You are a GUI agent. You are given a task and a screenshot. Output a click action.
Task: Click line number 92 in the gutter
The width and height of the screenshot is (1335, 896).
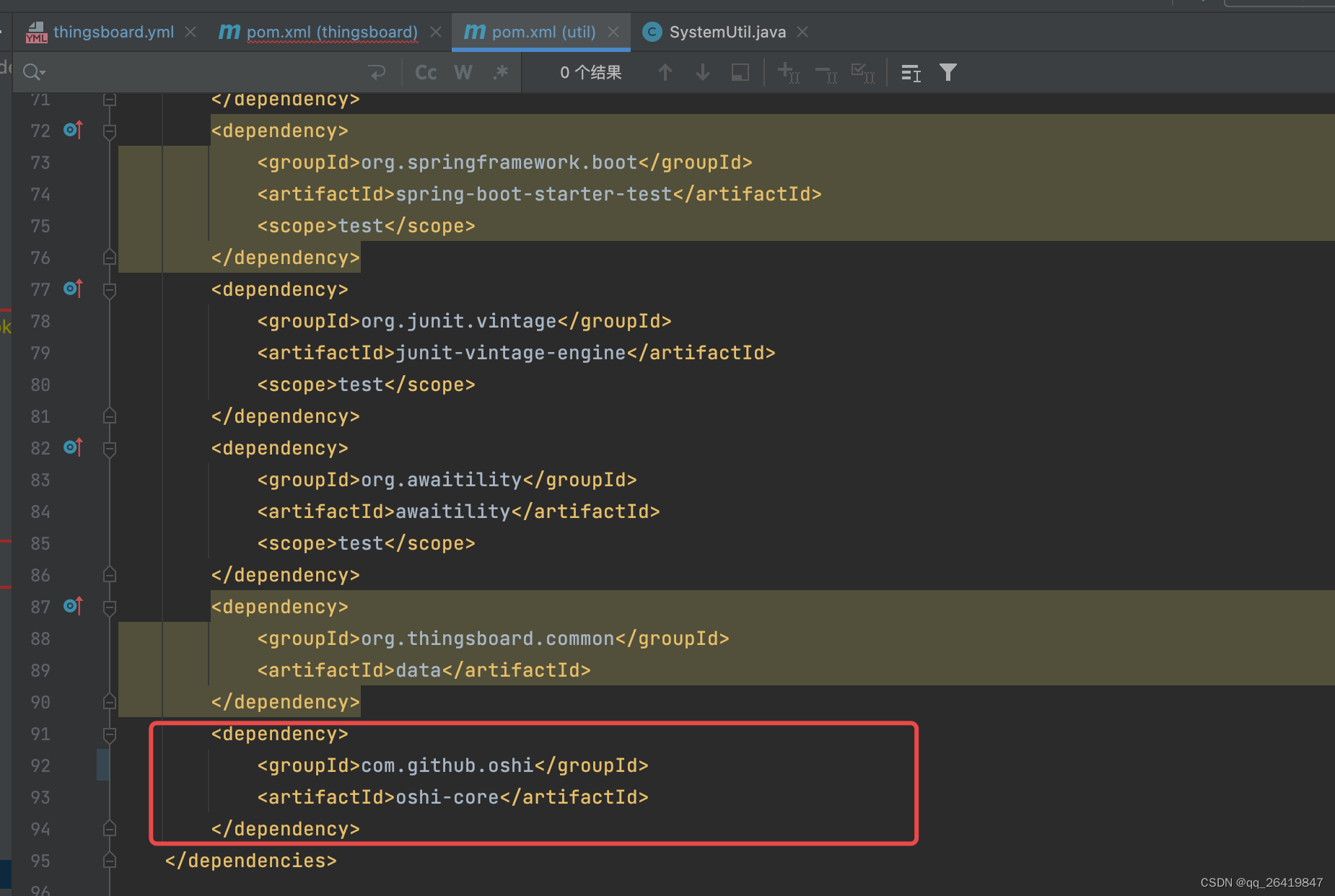[x=40, y=765]
